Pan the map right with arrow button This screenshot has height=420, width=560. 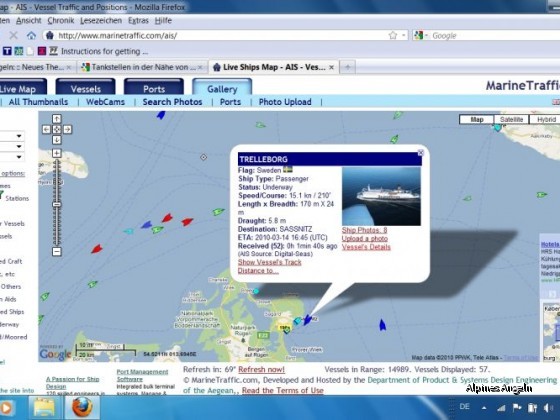click(x=68, y=129)
